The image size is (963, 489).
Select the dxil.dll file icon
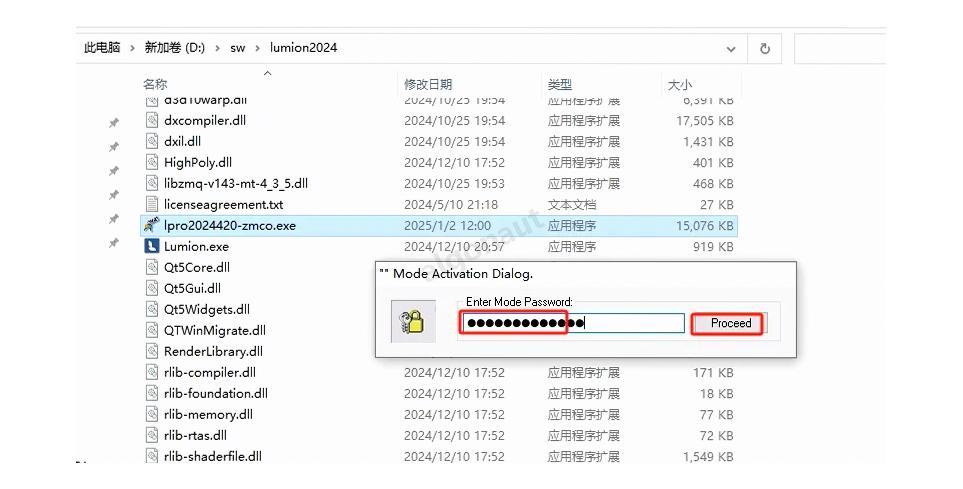coord(152,141)
